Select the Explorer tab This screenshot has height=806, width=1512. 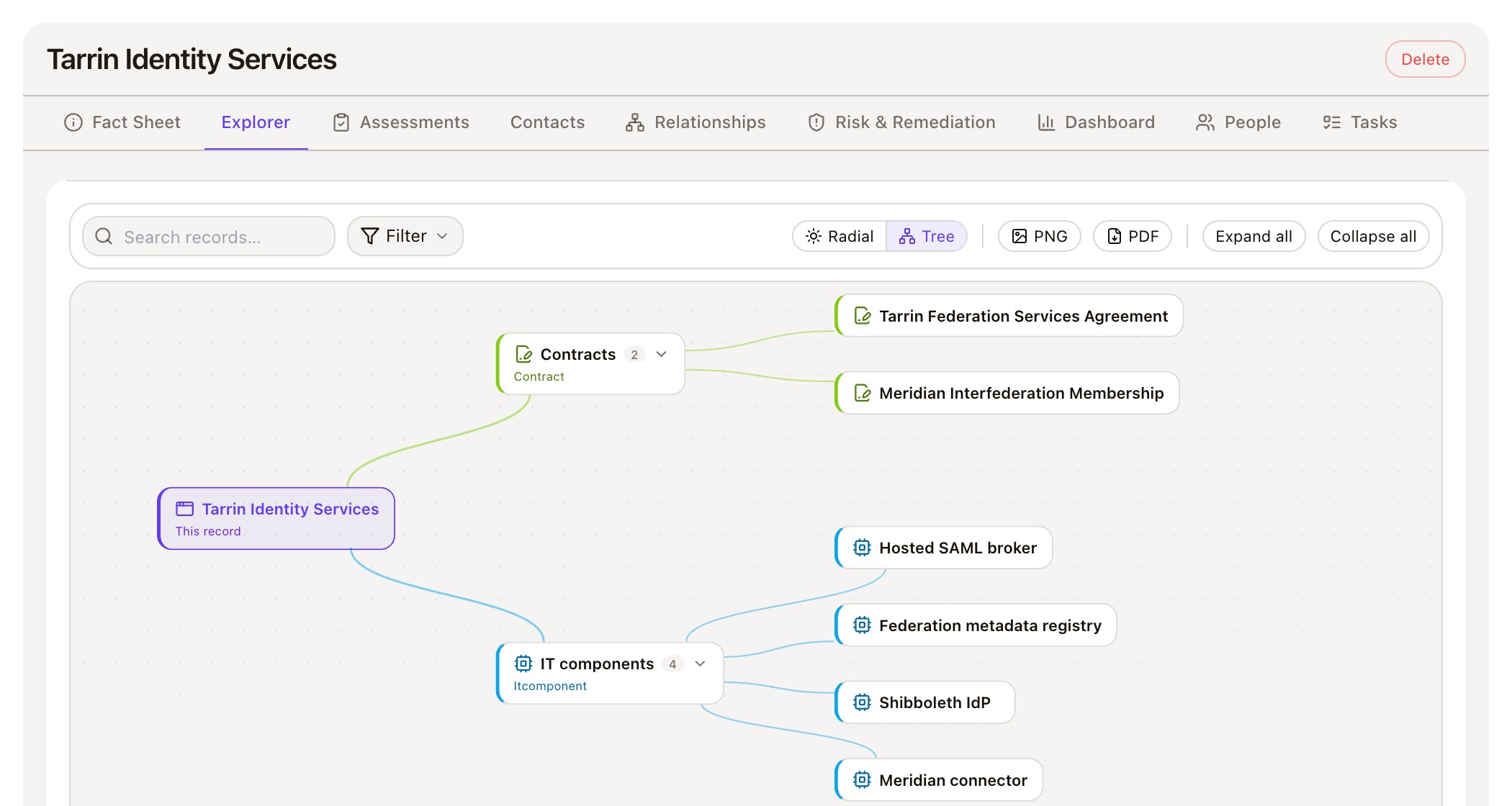point(256,122)
